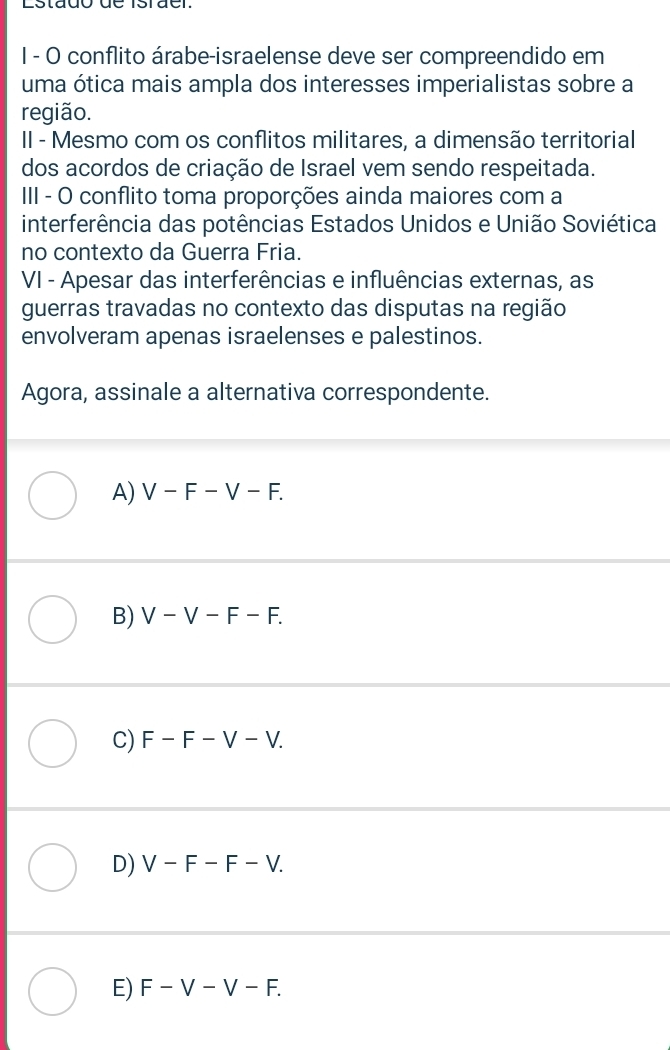Tap the answer text 'D) V – F – F – V.'
This screenshot has height=1050, width=670.
[195, 865]
